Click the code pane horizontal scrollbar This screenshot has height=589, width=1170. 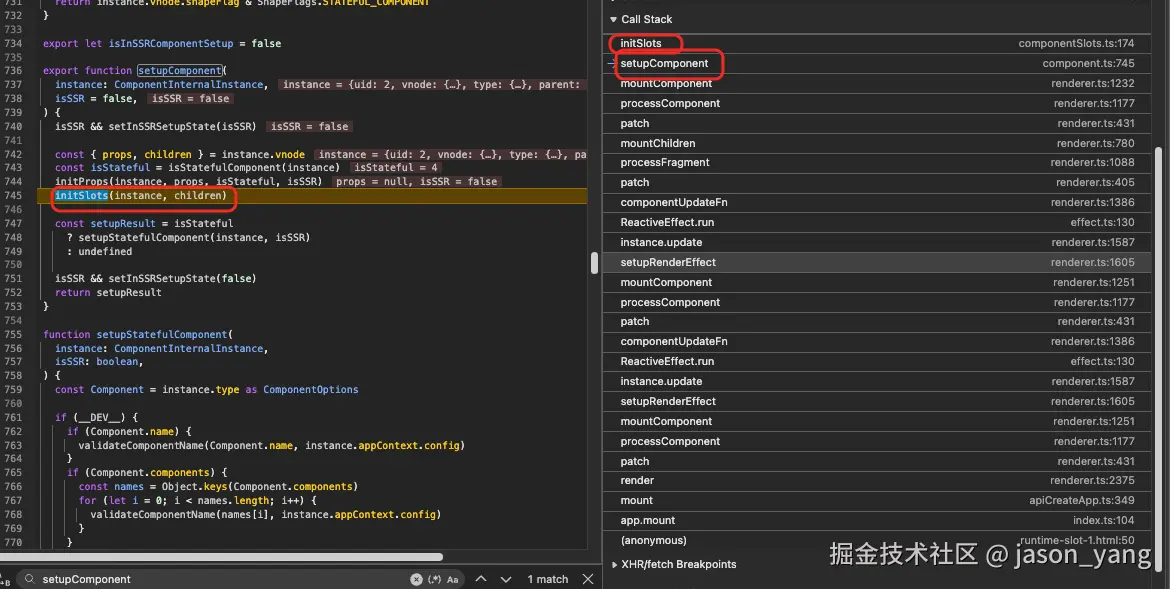222,557
